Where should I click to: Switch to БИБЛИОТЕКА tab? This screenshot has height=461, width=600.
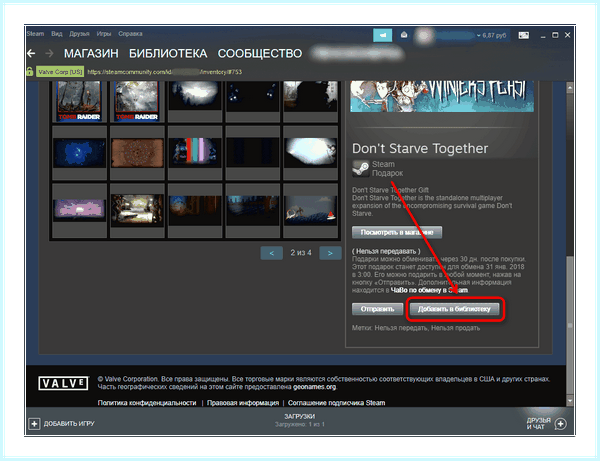[x=168, y=53]
